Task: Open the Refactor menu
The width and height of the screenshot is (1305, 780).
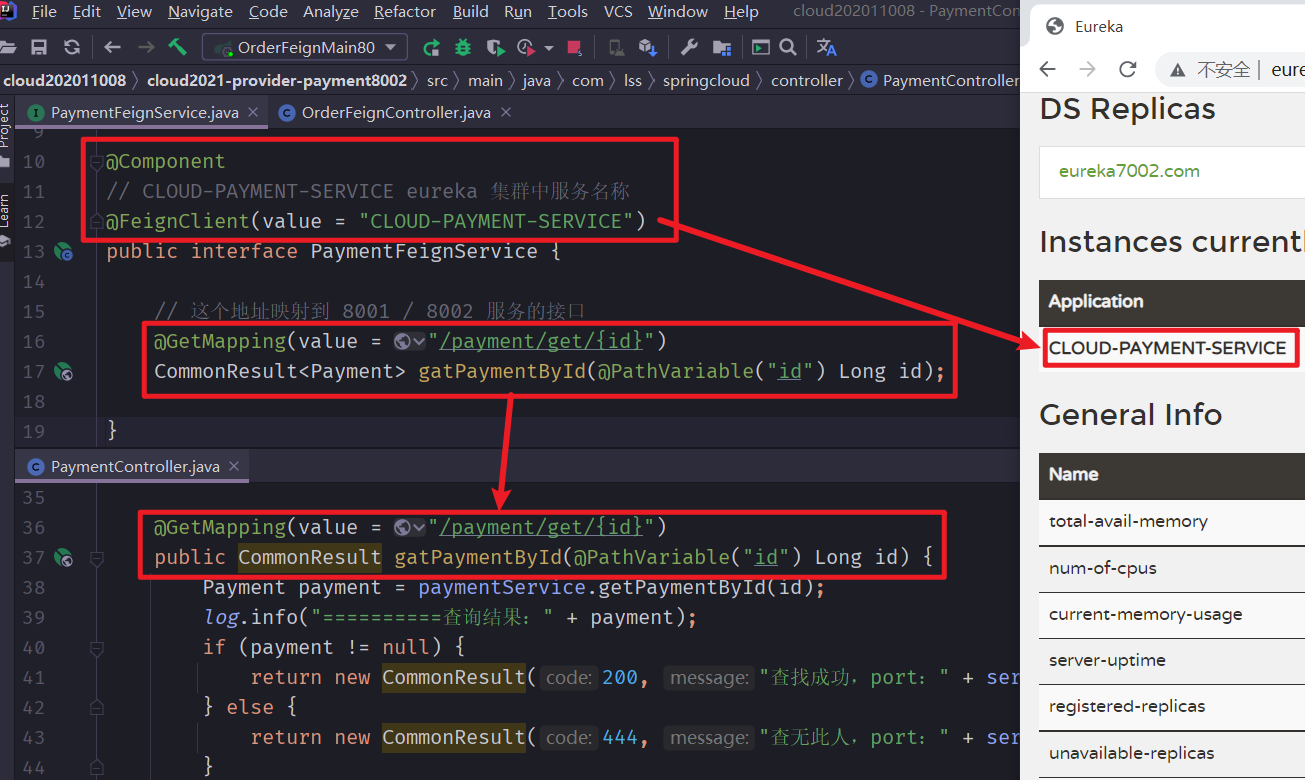Action: coord(405,12)
